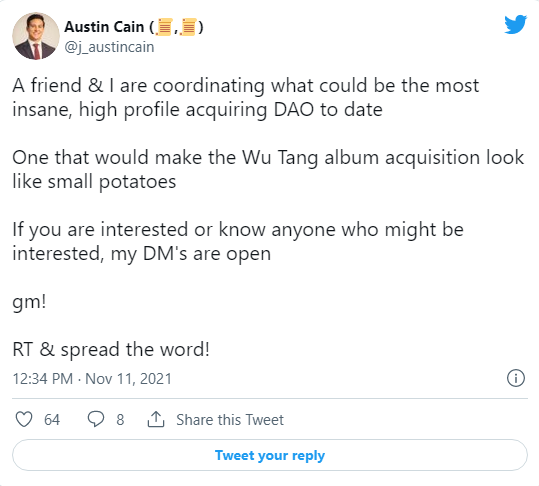
Task: Visit the @j_austincain handle
Action: click(x=109, y=47)
